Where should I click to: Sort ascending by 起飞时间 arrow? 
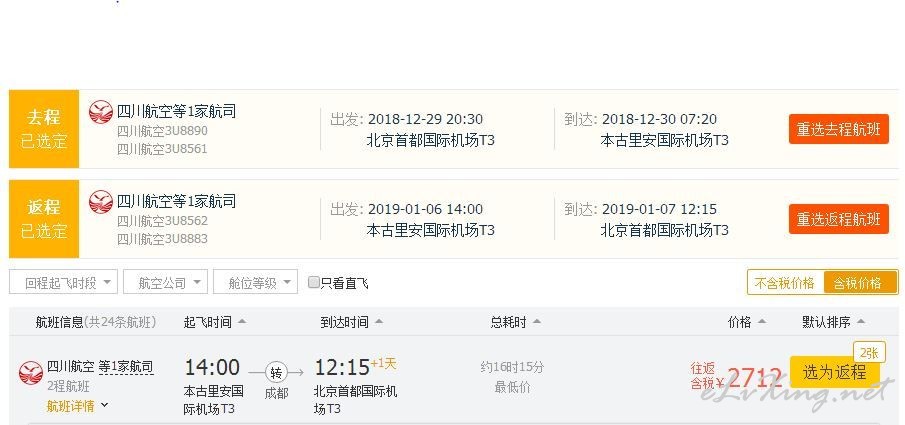242,322
